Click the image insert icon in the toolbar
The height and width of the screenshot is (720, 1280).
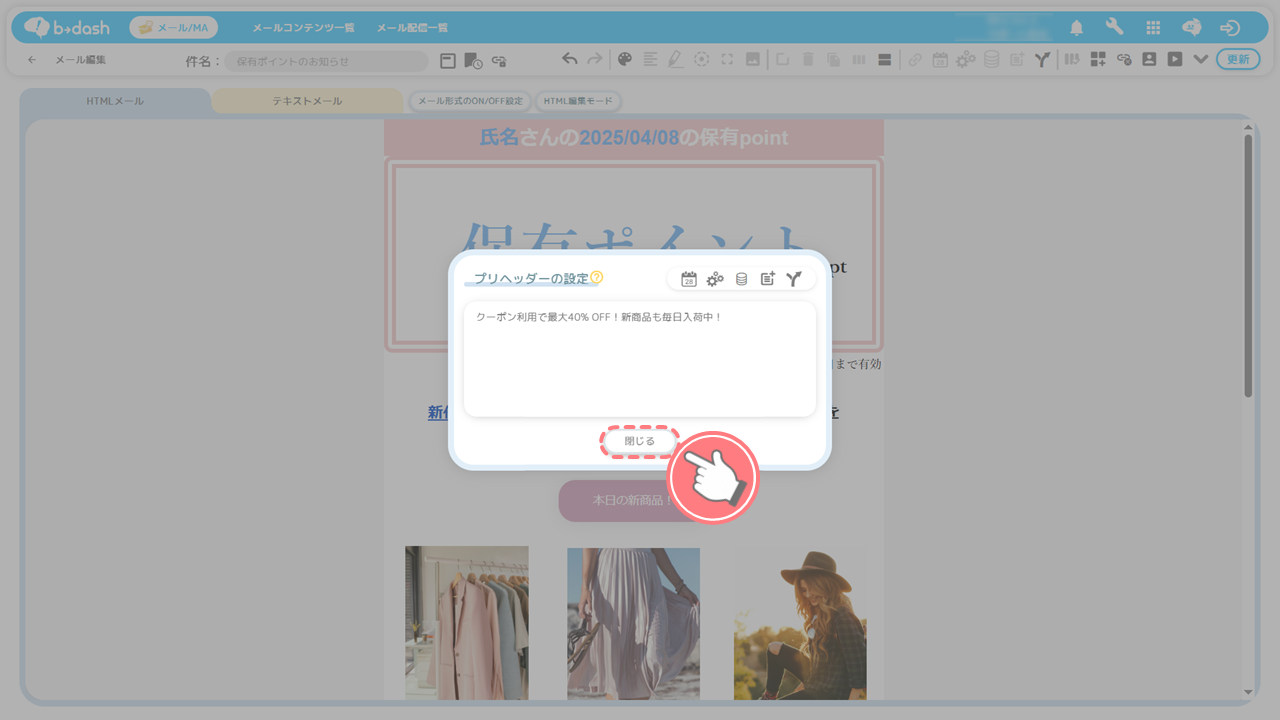(x=753, y=60)
